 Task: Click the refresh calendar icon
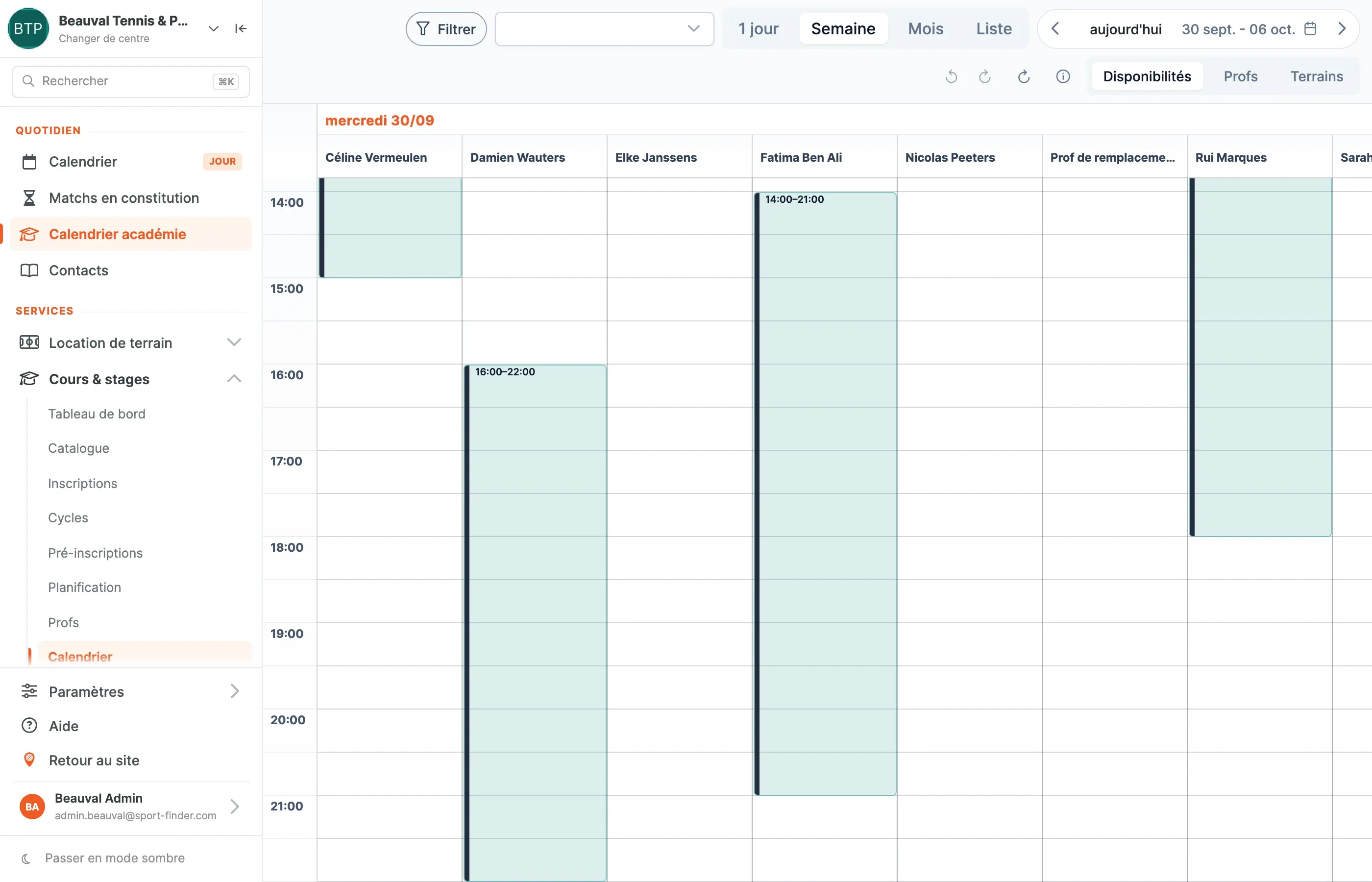[1024, 77]
